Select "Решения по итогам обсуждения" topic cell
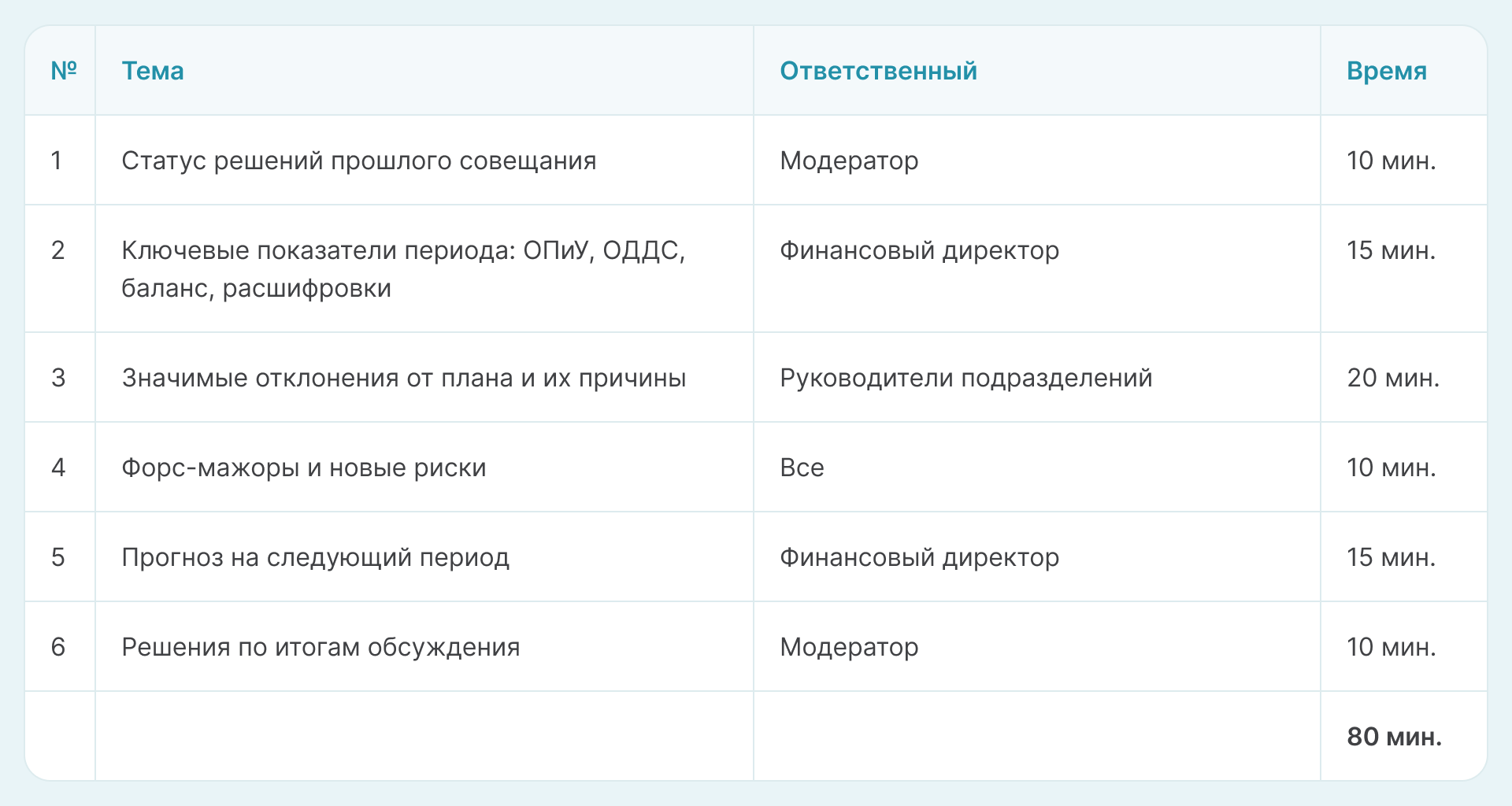Viewport: 1512px width, 806px height. [321, 647]
